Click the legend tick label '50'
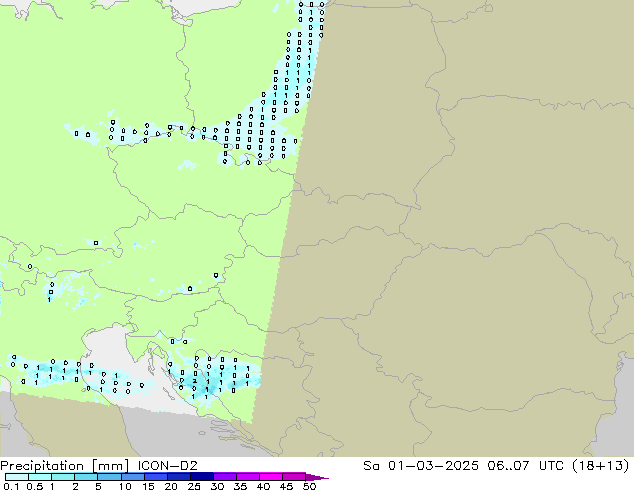Image resolution: width=634 pixels, height=490 pixels. 309,486
